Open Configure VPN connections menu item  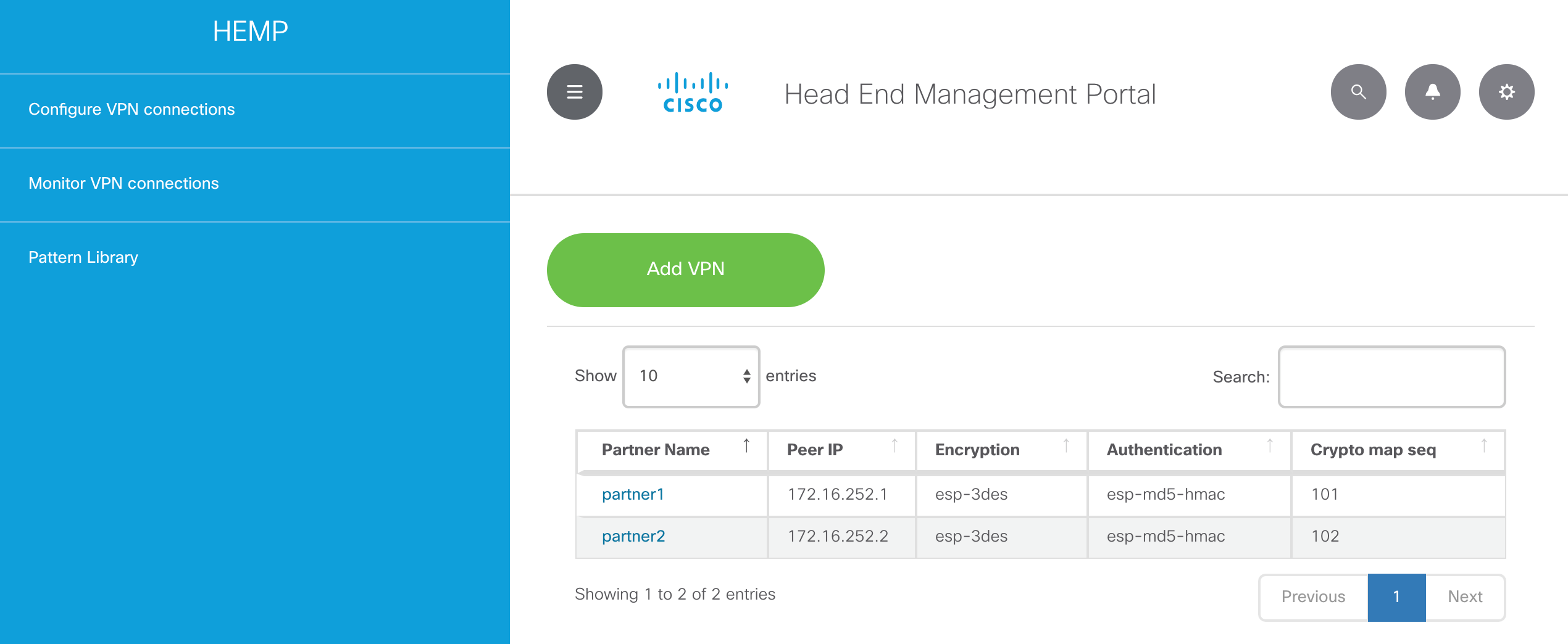(131, 109)
